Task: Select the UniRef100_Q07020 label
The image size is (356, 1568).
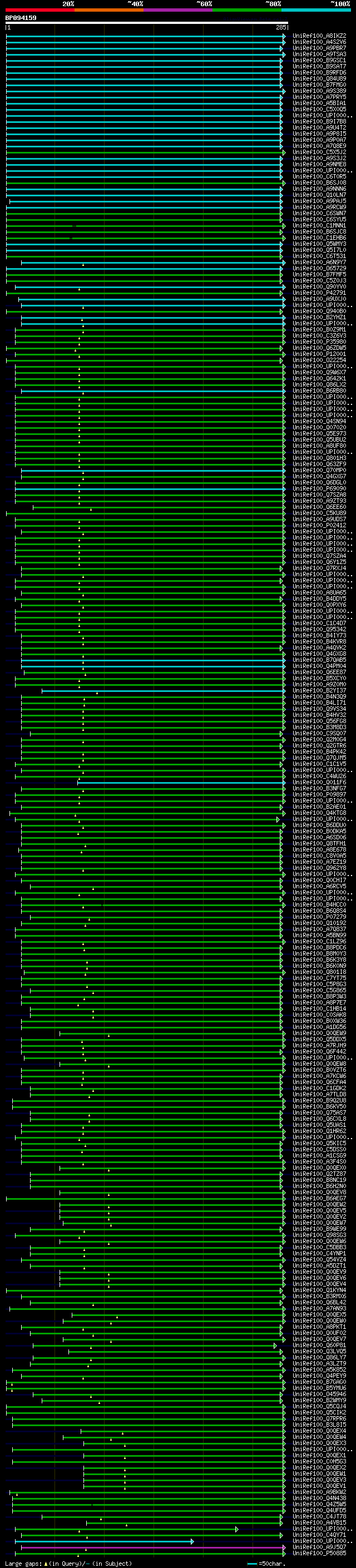Action: 319,427
